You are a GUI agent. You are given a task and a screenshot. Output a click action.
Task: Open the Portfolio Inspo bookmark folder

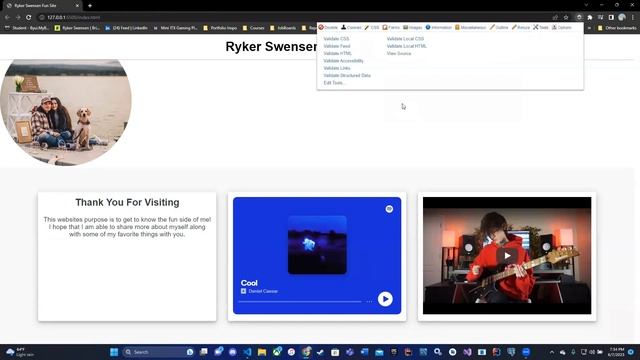coord(220,28)
